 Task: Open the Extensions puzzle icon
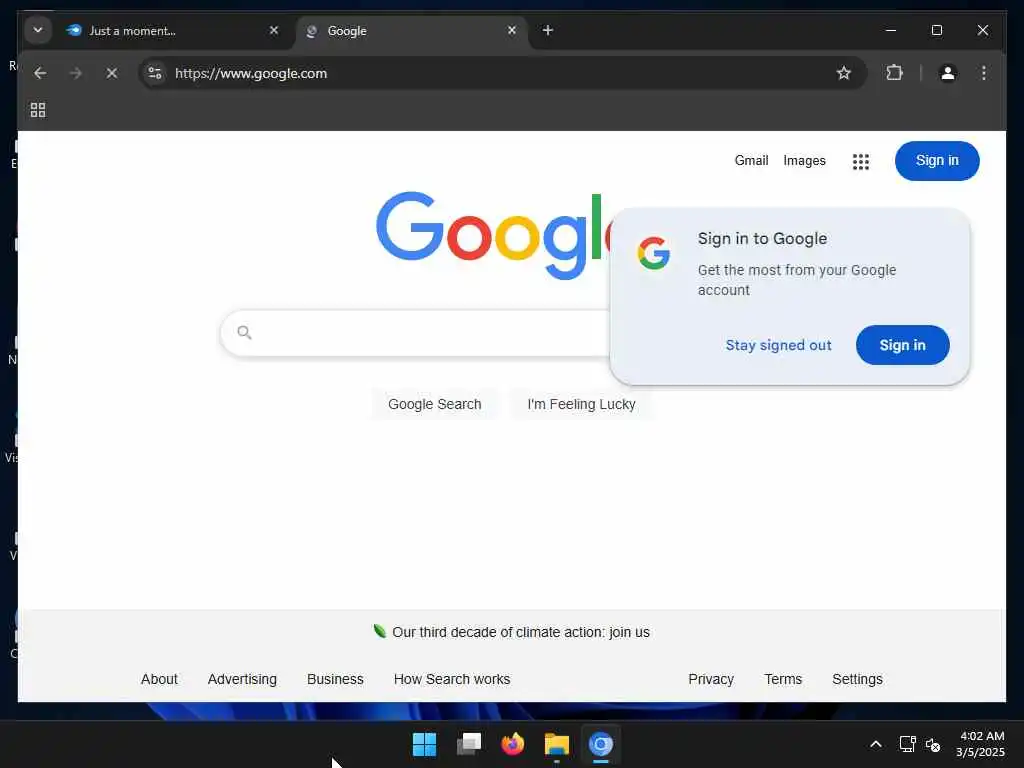894,73
